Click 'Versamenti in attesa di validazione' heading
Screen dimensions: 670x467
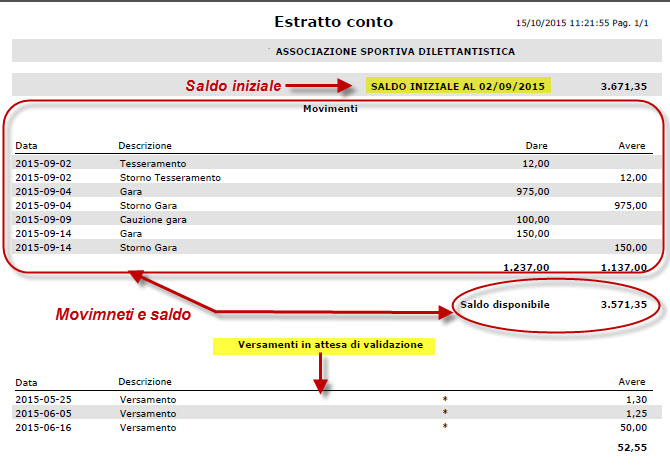tap(330, 345)
